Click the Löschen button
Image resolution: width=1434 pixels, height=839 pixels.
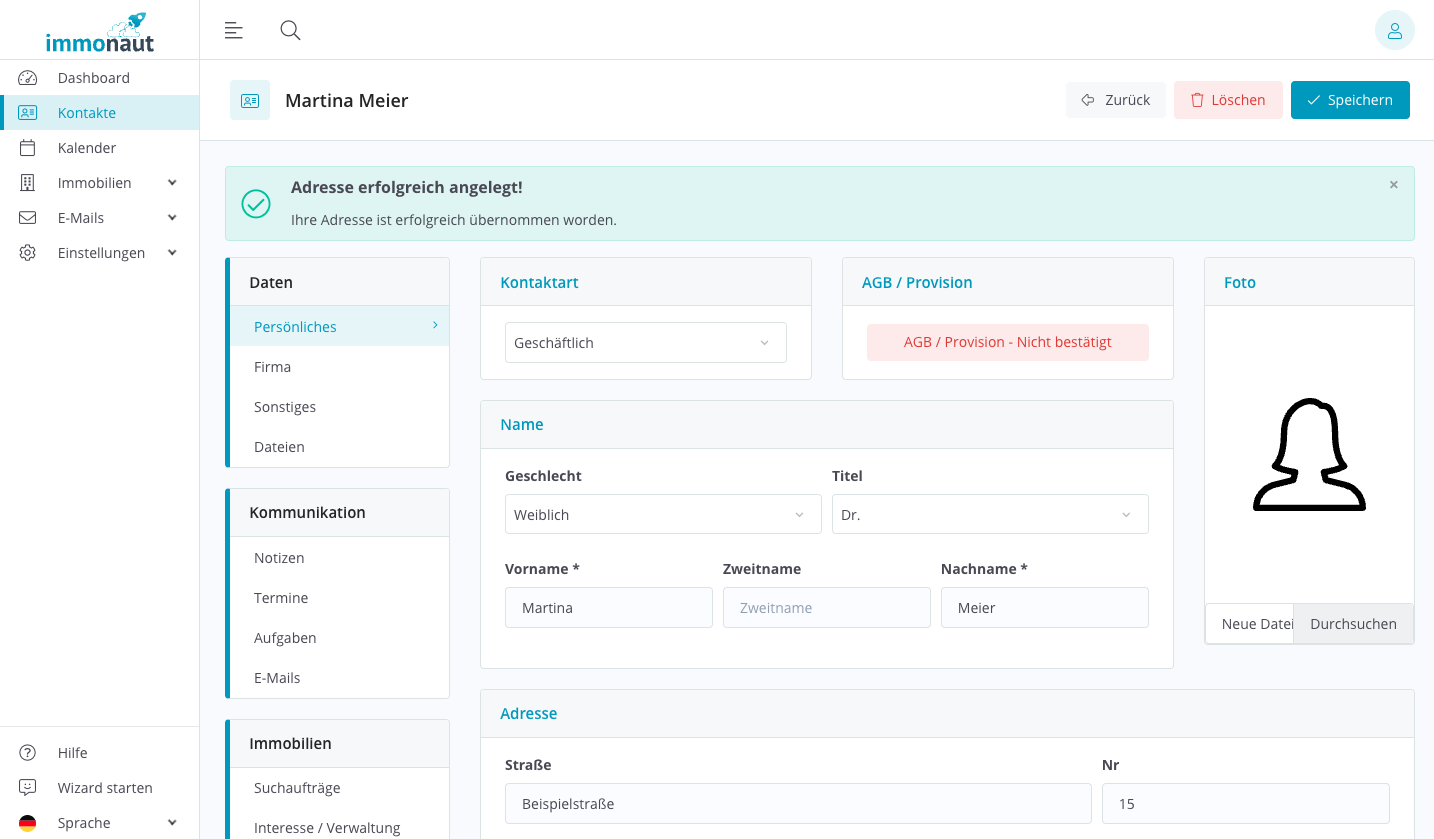(1227, 100)
